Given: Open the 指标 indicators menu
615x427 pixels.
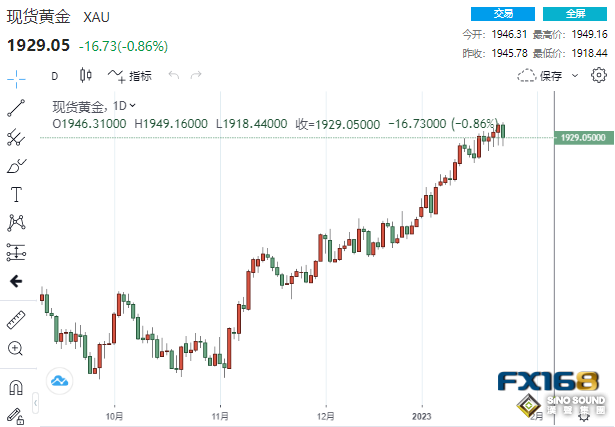Looking at the screenshot, I should [130, 76].
